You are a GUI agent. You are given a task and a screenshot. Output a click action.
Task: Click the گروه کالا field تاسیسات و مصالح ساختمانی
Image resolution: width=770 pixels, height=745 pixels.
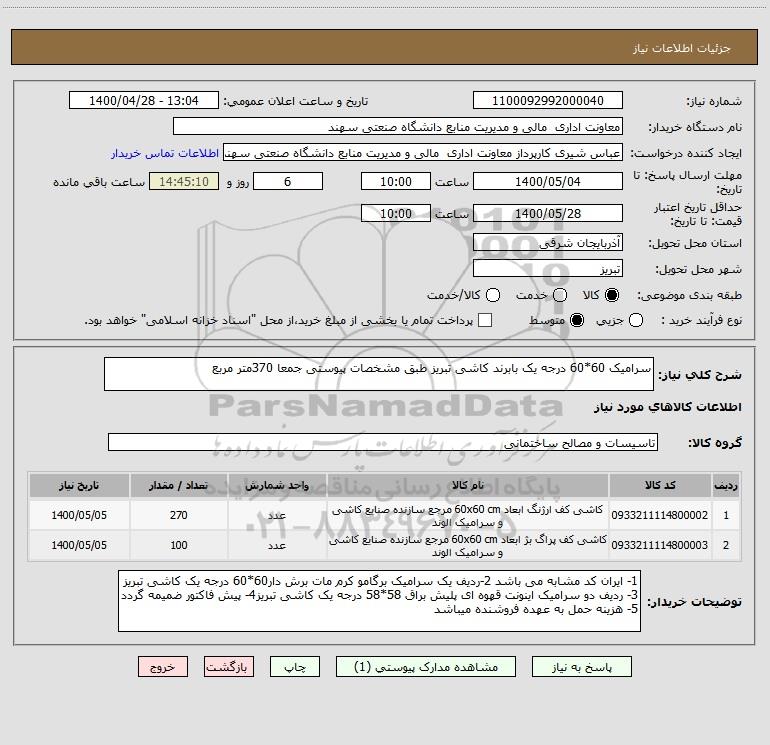[383, 442]
